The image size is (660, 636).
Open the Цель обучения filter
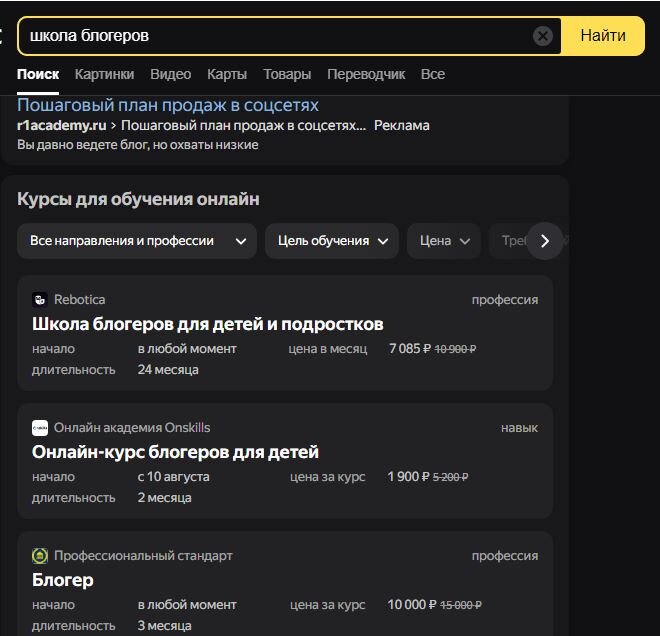click(x=332, y=241)
